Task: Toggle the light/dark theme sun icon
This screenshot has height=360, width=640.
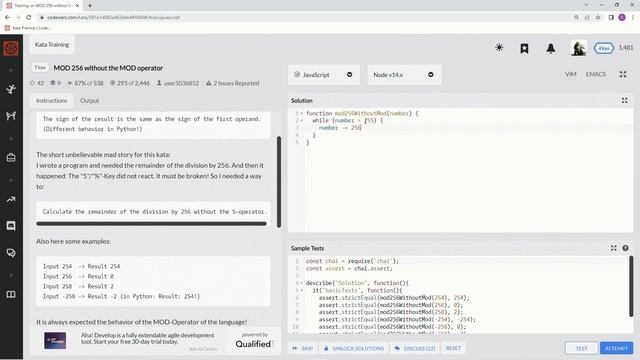Action: click(499, 48)
